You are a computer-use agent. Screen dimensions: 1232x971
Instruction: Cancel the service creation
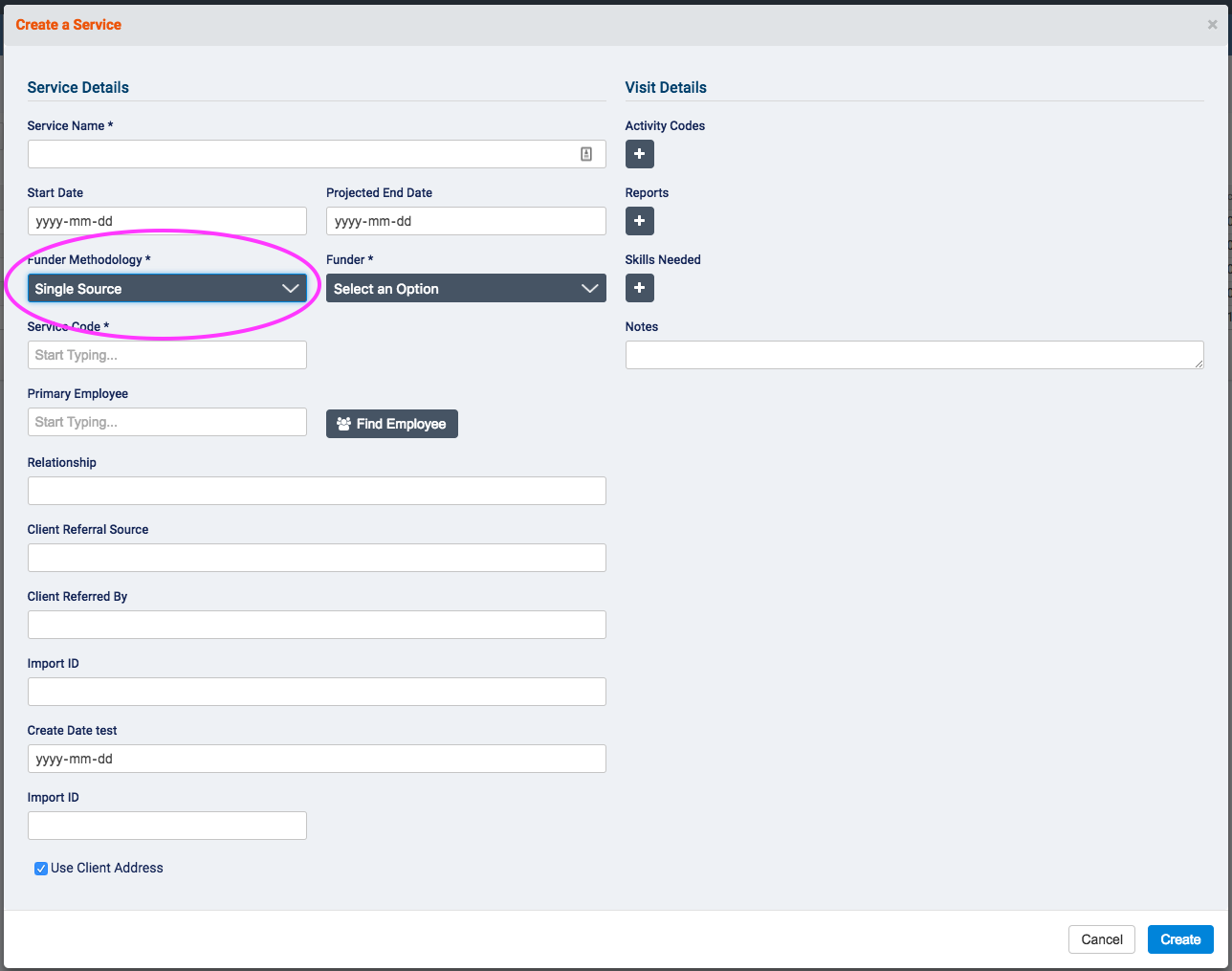(1101, 939)
